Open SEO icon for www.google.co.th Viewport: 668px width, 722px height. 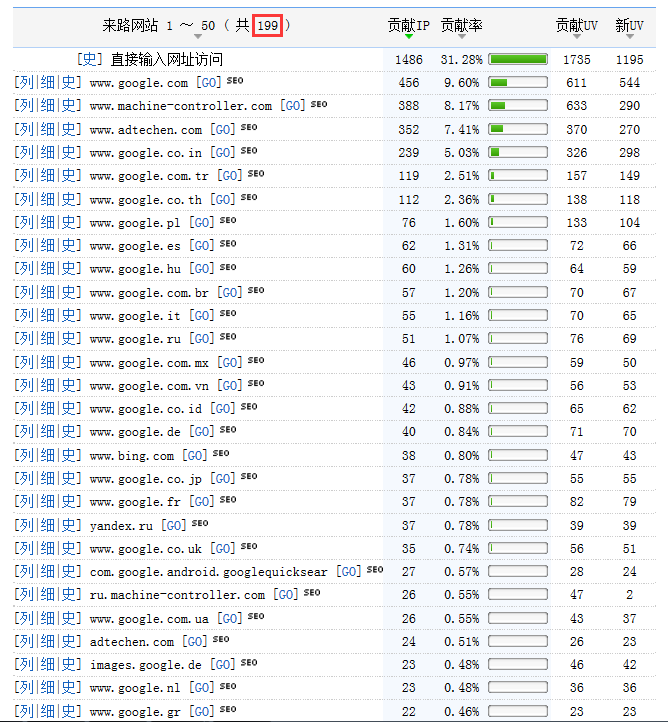click(x=249, y=197)
